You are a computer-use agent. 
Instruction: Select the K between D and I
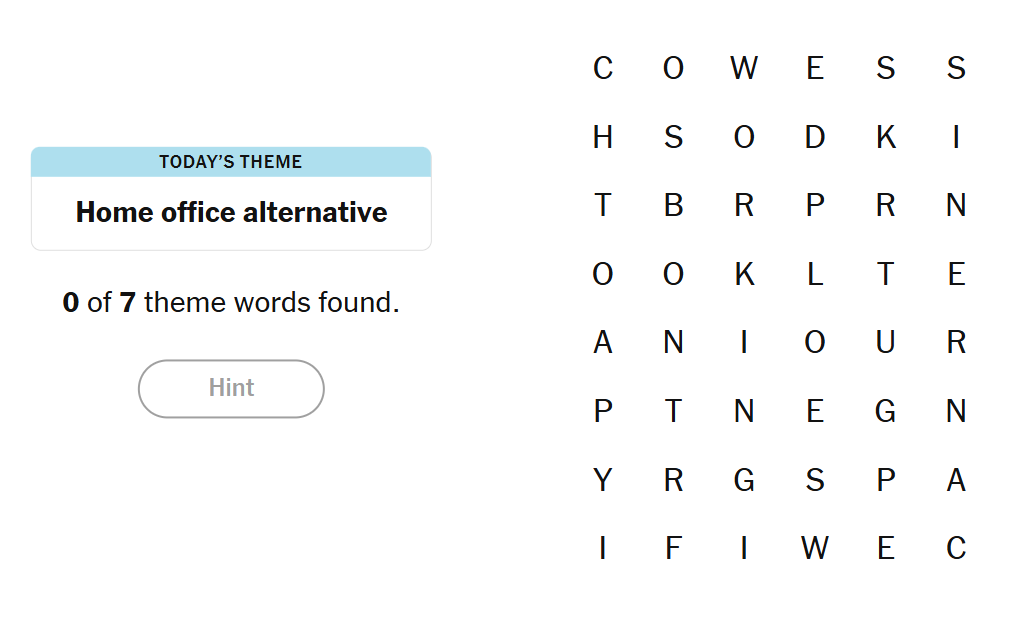tap(885, 137)
